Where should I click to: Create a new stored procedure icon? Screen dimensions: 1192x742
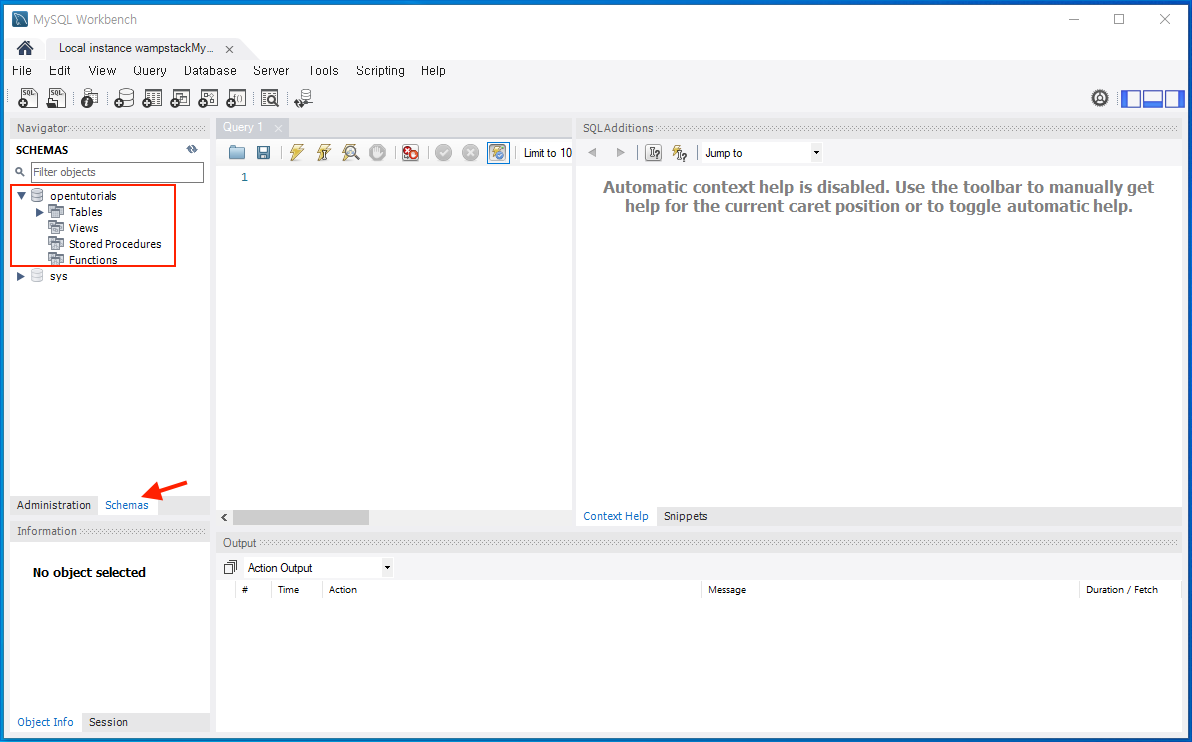click(208, 98)
